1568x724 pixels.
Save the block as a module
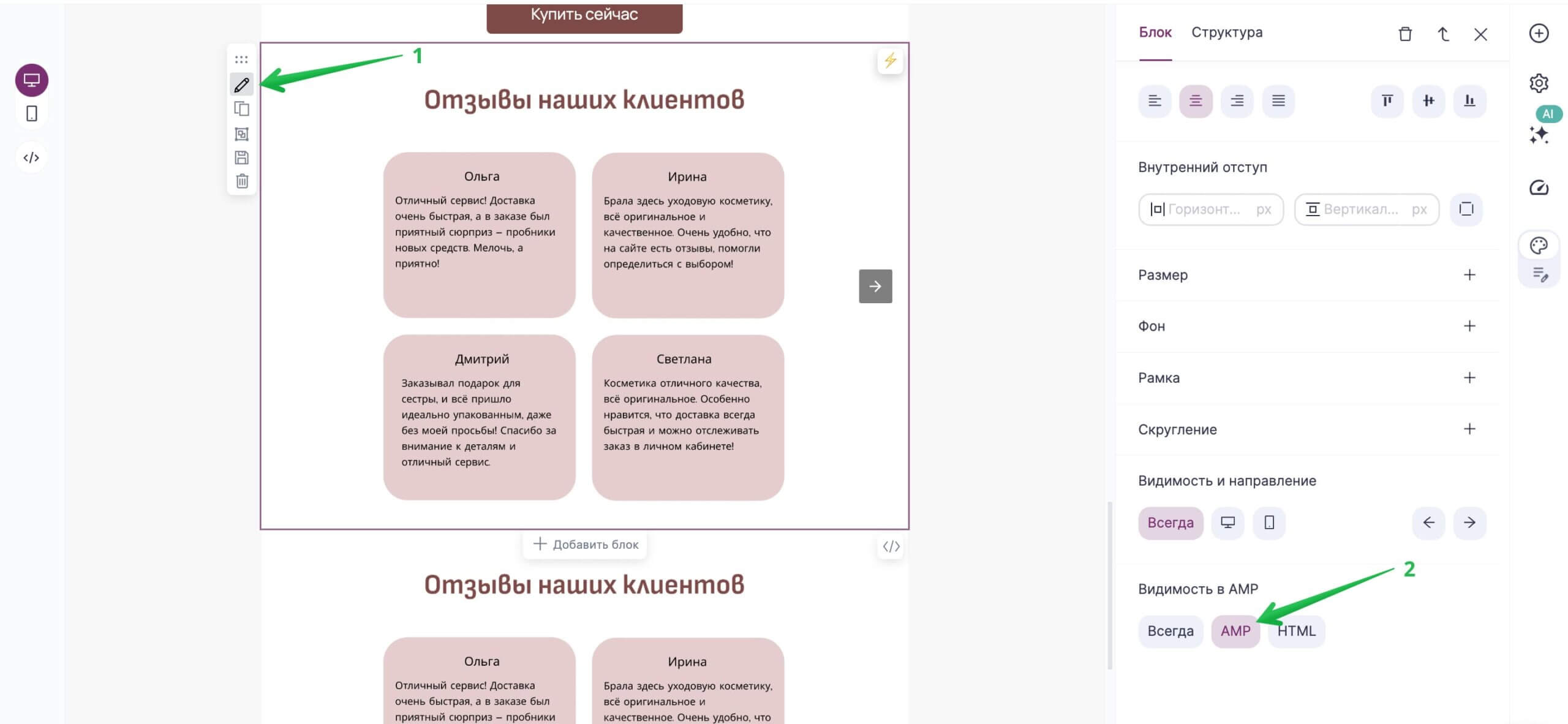tap(241, 157)
